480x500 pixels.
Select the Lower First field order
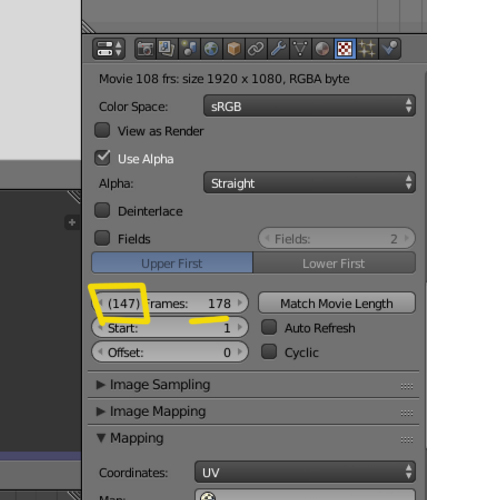pos(334,263)
